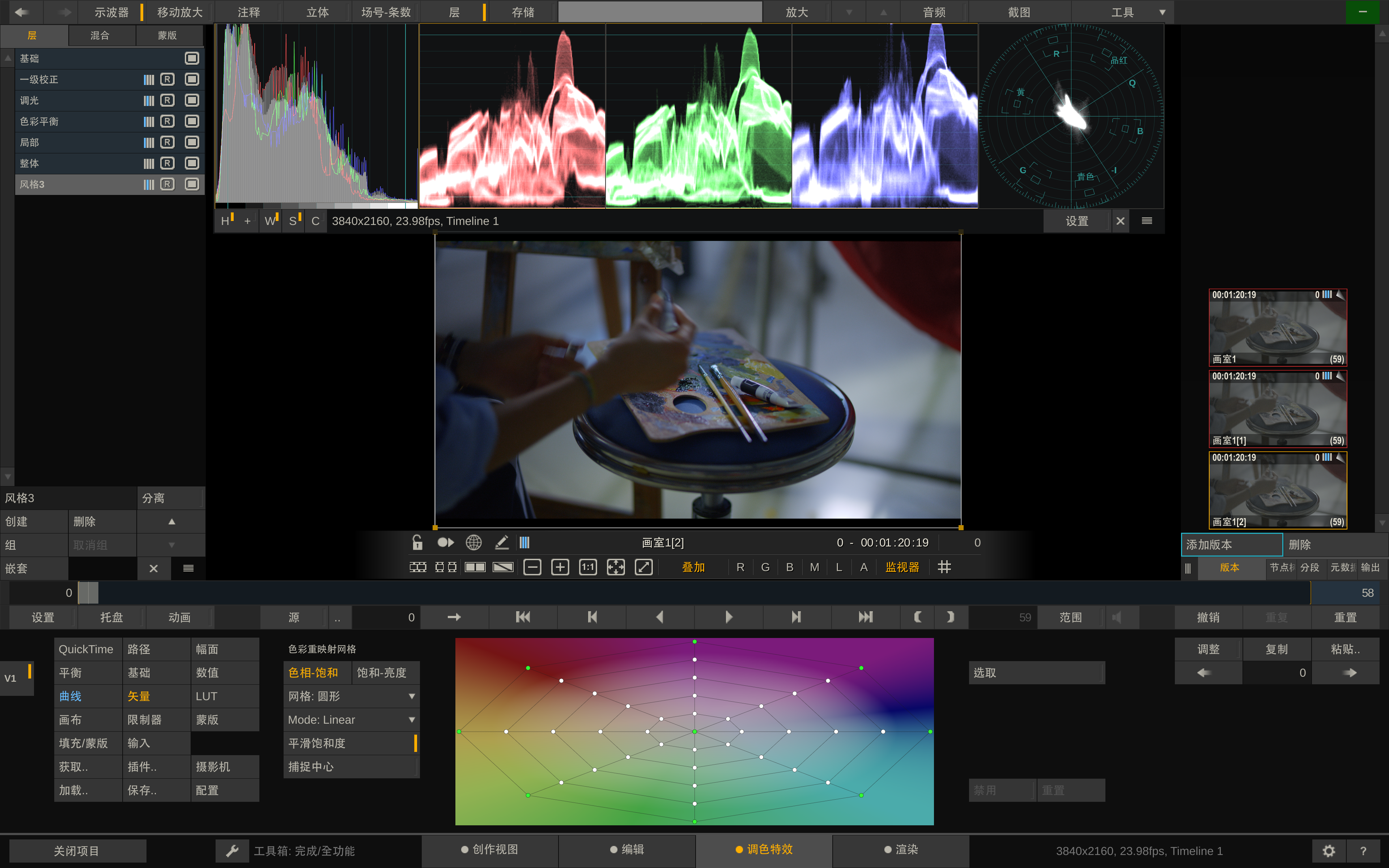This screenshot has height=868, width=1389.
Task: Switch to the 渲染 workspace tab
Action: pyautogui.click(x=901, y=850)
